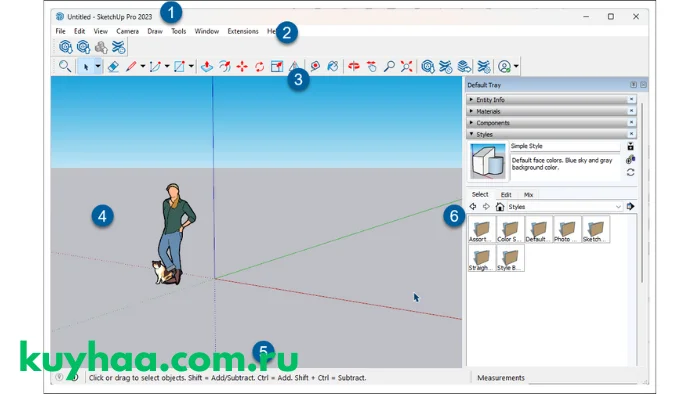Open the Edit menu

pos(79,31)
